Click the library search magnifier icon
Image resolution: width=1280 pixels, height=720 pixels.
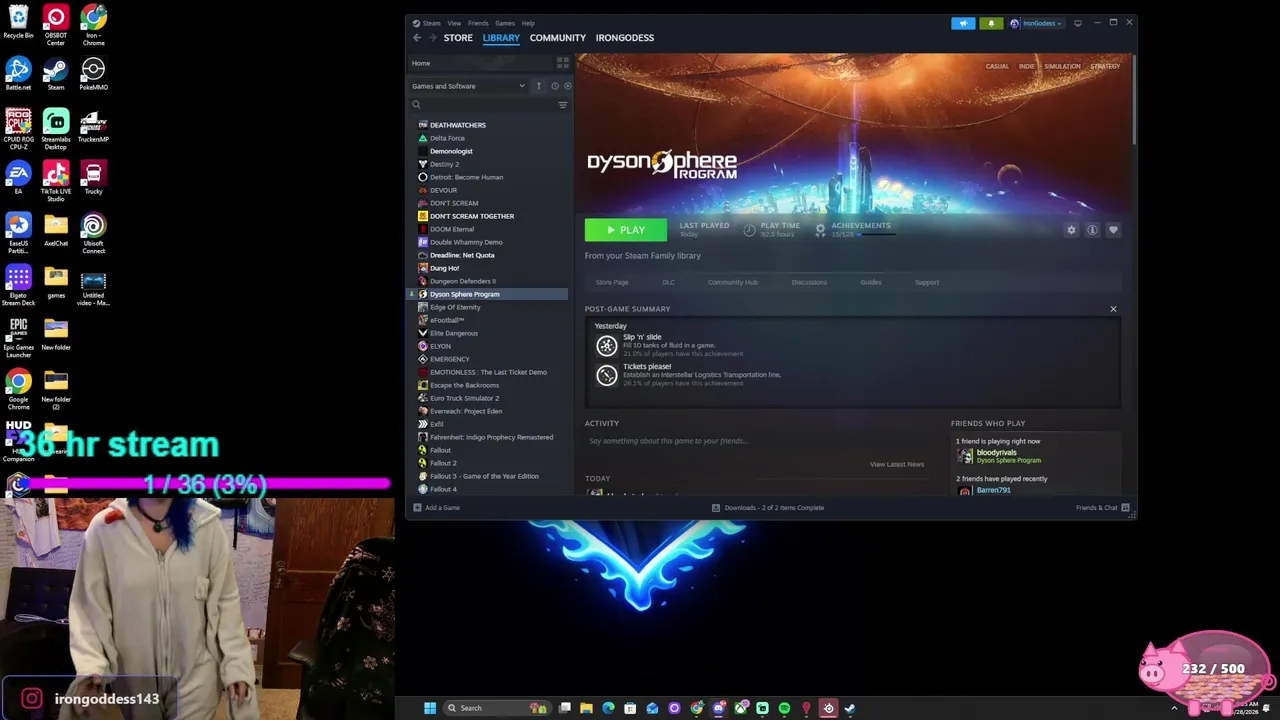[x=417, y=104]
